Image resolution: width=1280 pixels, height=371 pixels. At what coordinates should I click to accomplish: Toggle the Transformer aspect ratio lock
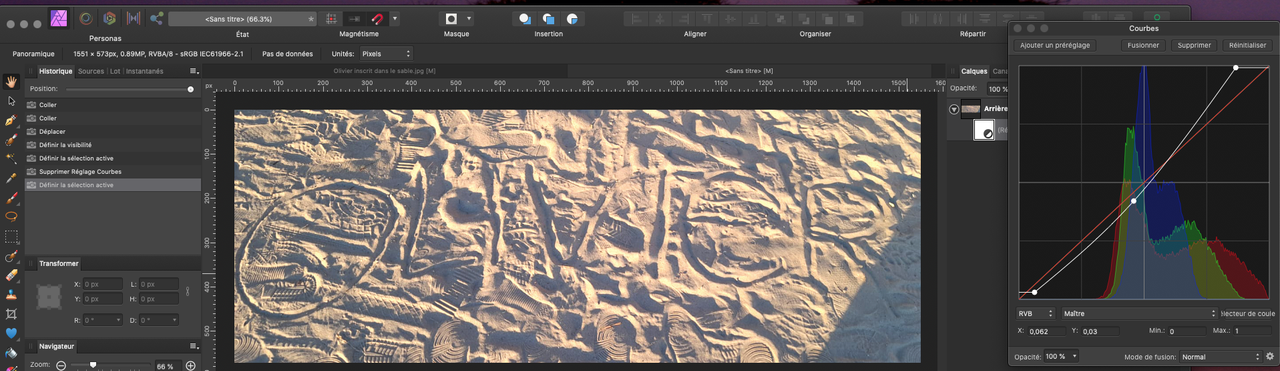pos(187,291)
